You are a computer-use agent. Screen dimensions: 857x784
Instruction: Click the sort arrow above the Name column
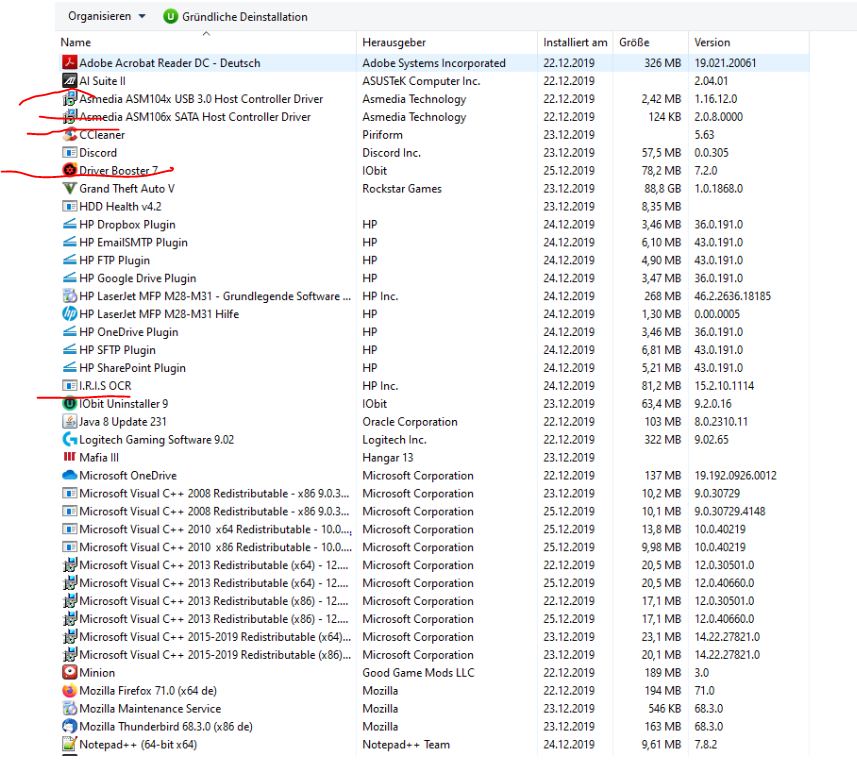pyautogui.click(x=206, y=34)
